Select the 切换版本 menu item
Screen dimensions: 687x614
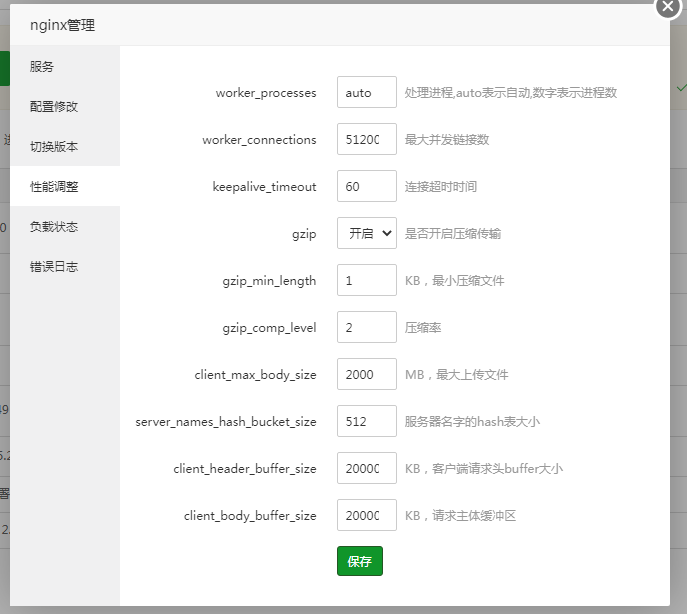coord(65,146)
